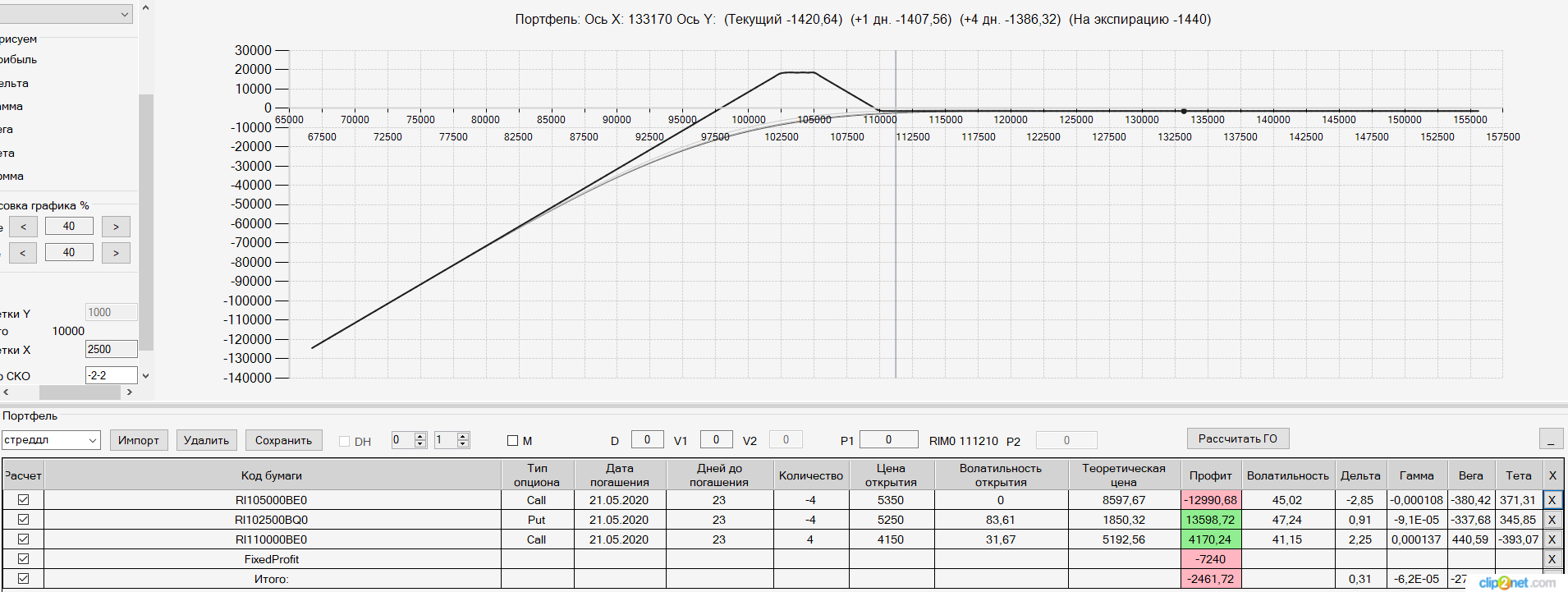
Task: Click the lower chart scaling field showing 40
Action: [x=69, y=253]
